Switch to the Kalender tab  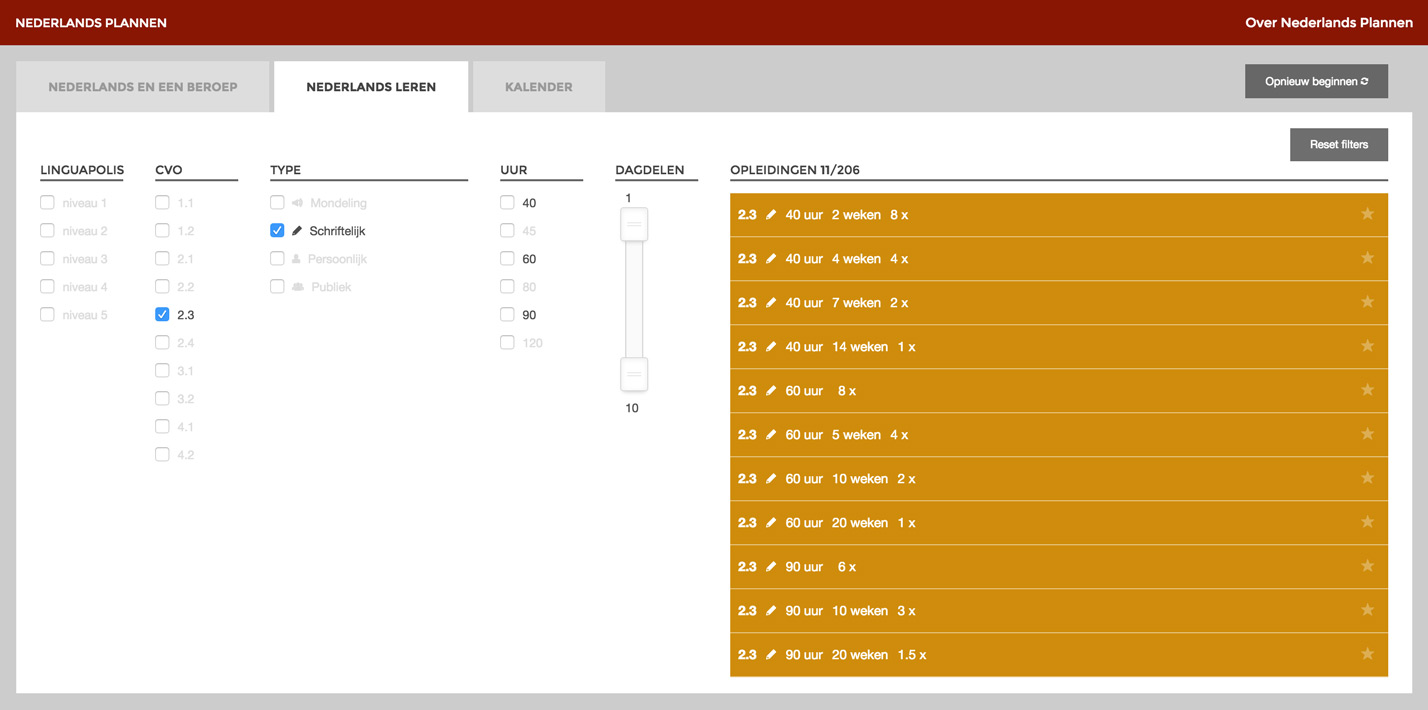point(539,87)
